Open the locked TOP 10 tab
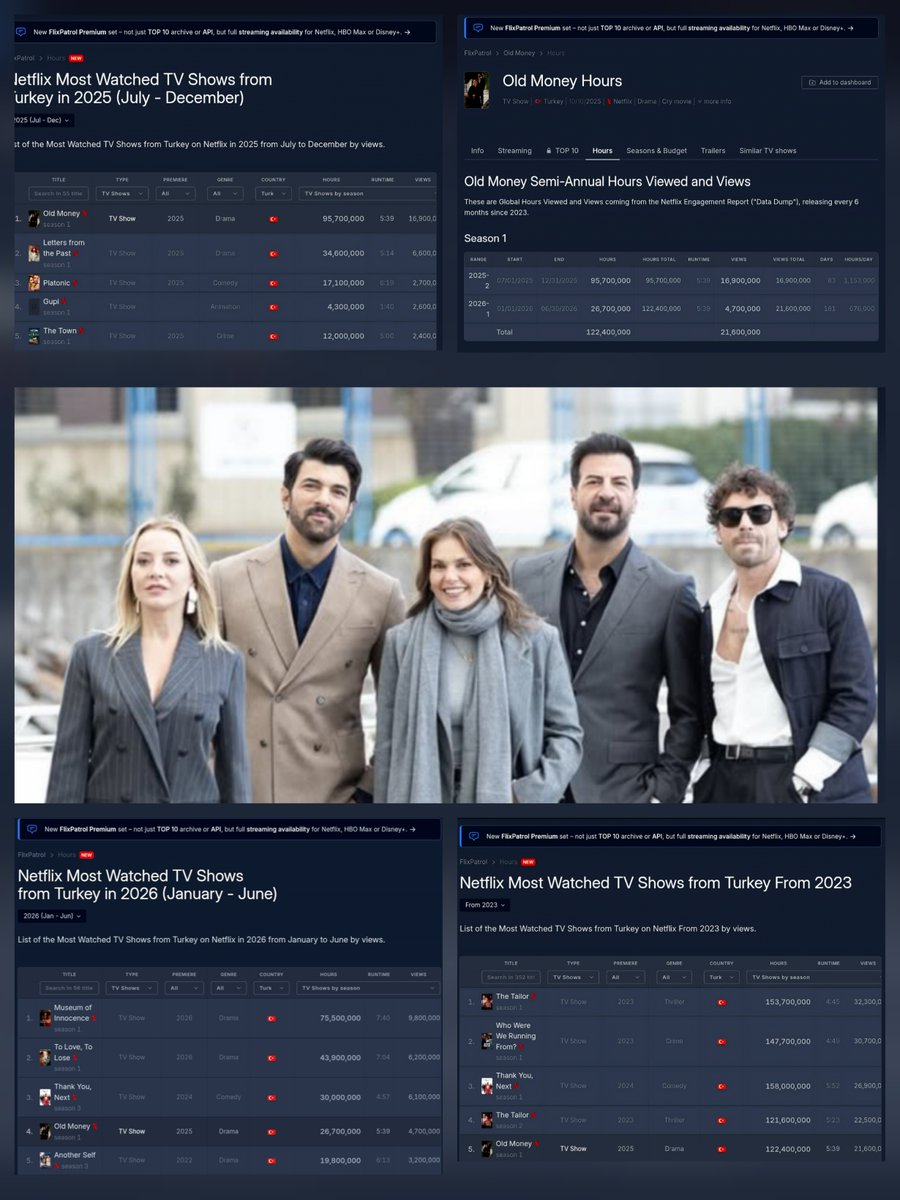The image size is (900, 1200). click(x=562, y=151)
